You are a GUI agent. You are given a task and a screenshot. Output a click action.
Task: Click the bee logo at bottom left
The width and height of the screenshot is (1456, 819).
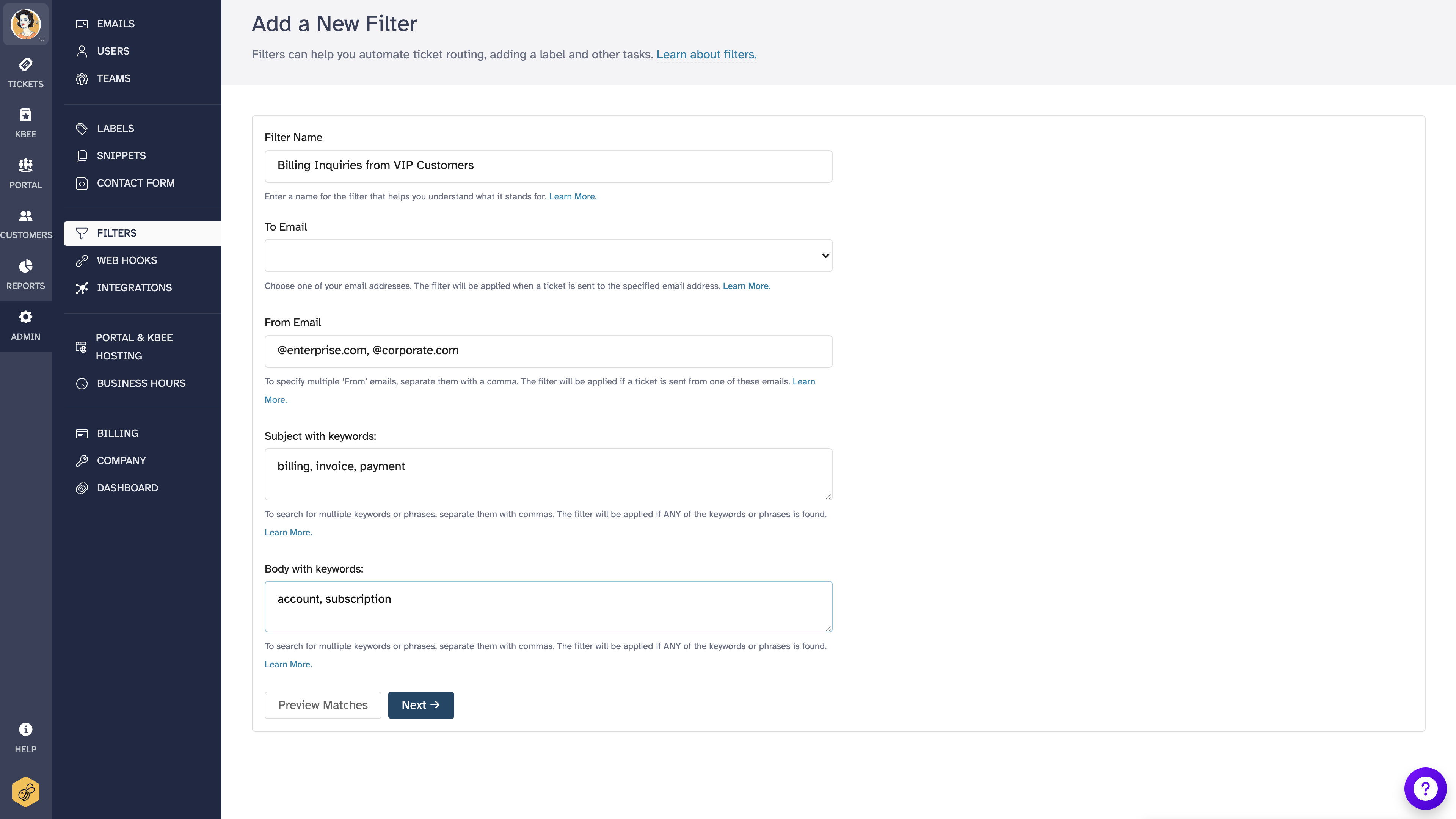coord(25,791)
